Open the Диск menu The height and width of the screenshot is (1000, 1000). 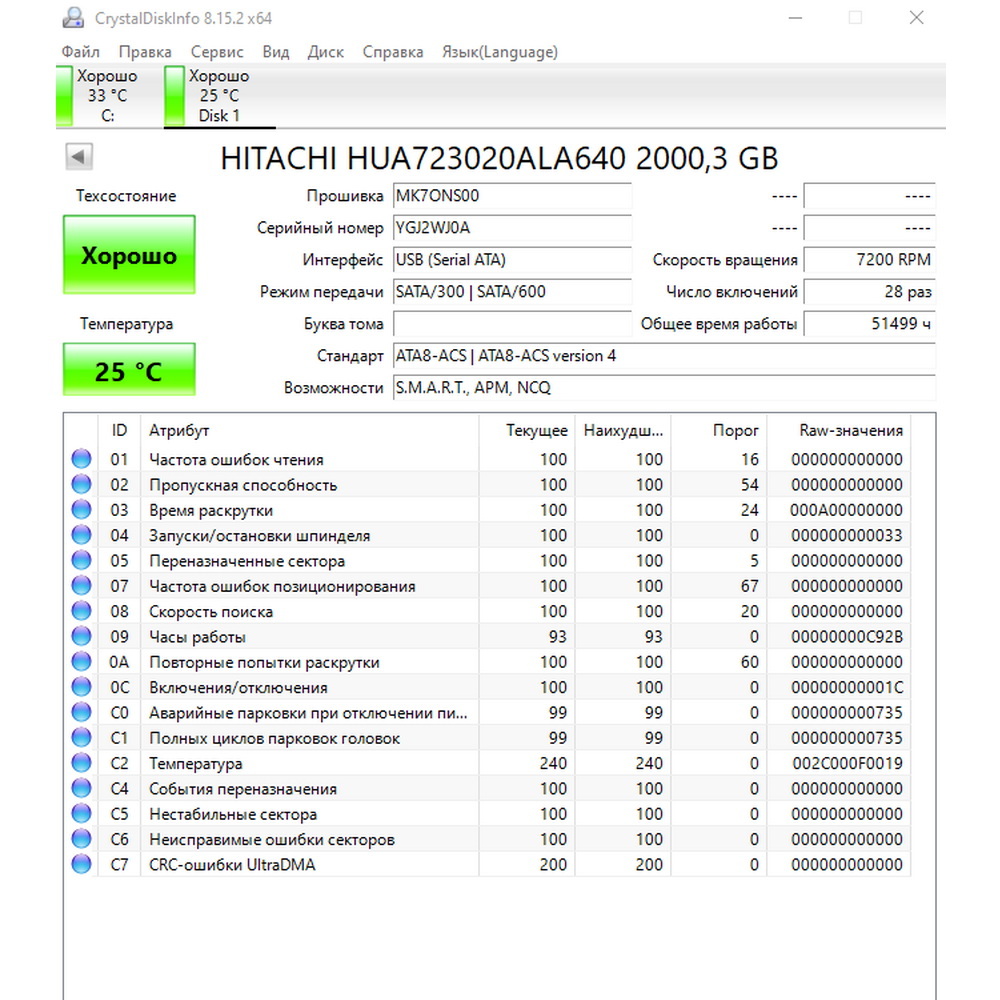pyautogui.click(x=325, y=52)
